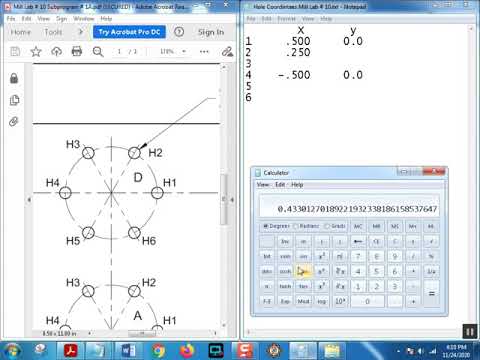The image size is (480, 360).
Task: Click the sin button in Calculator
Action: [303, 256]
